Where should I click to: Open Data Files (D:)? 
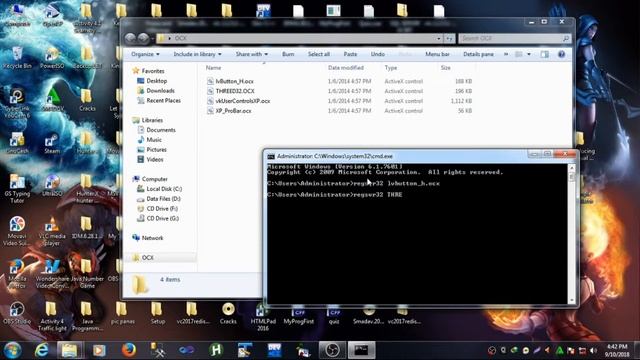coord(159,198)
